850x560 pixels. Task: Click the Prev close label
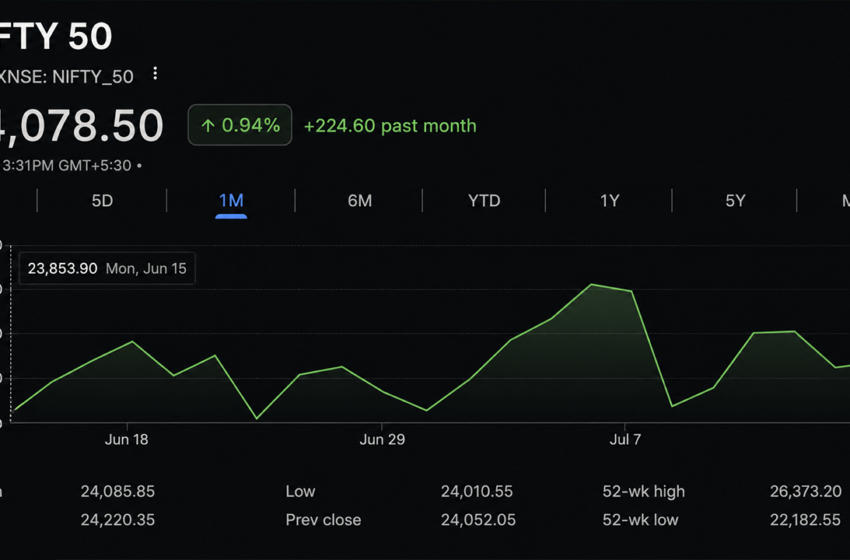click(x=323, y=520)
